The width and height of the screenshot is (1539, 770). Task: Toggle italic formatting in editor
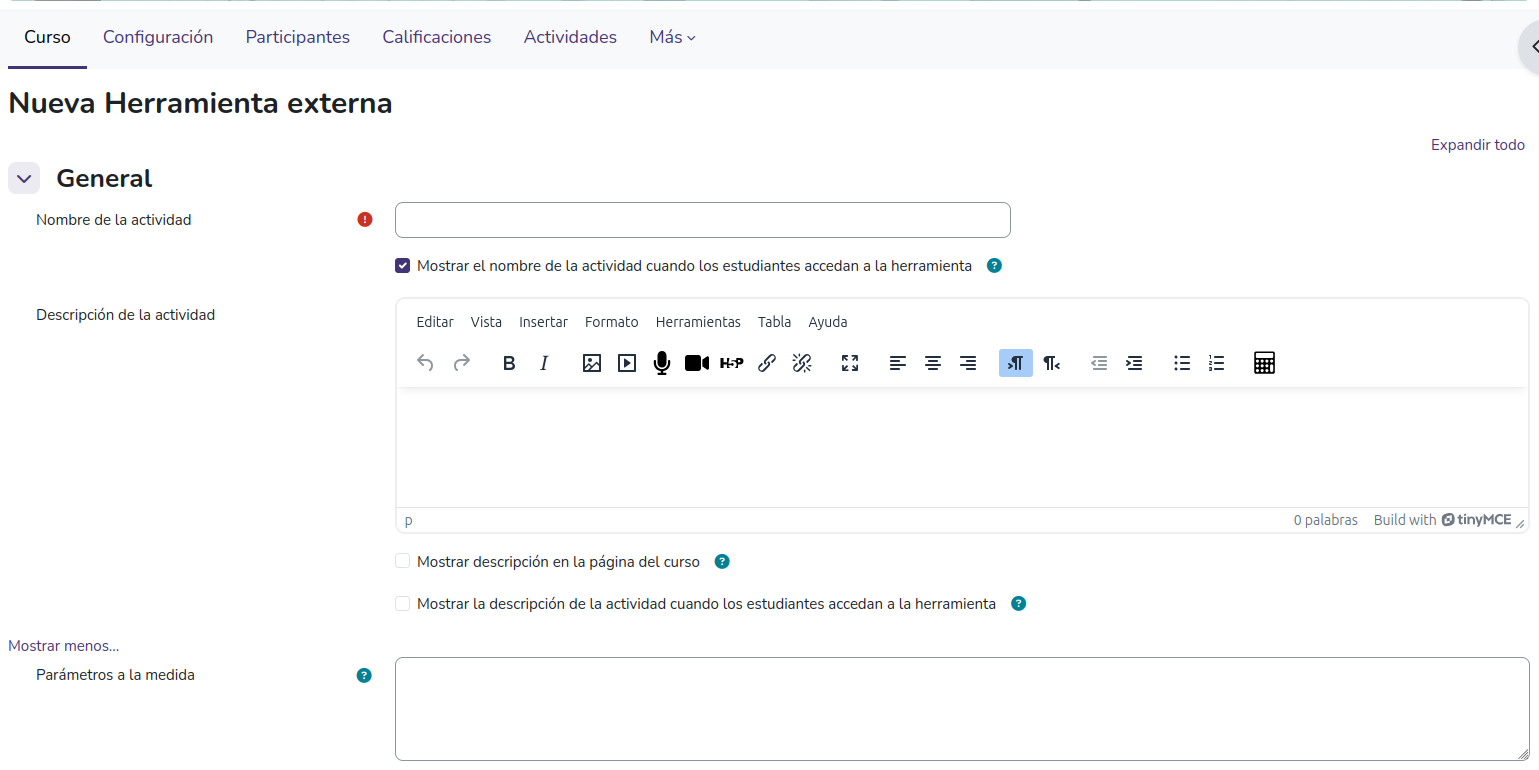(x=544, y=363)
